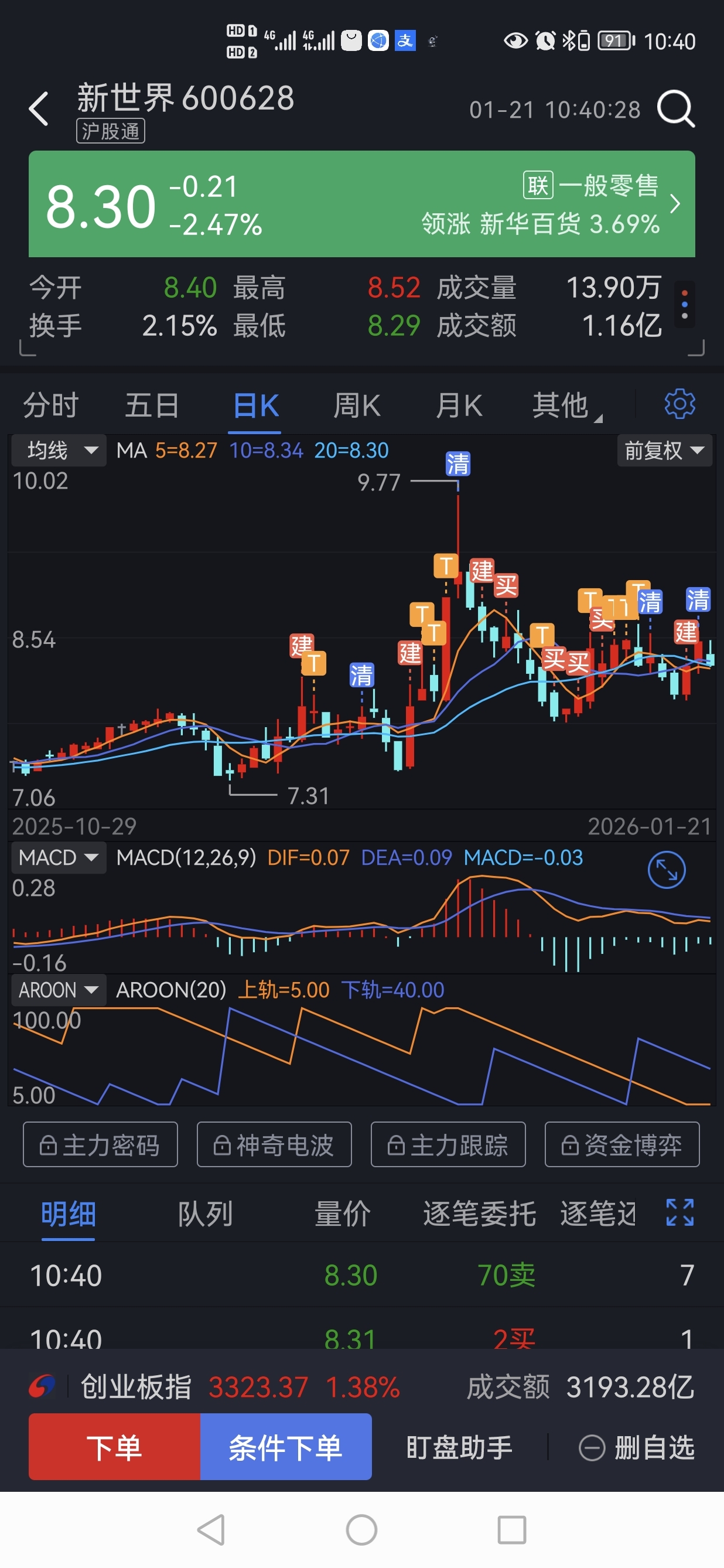This screenshot has width=724, height=1568.
Task: Tap Android back navigation button
Action: click(x=211, y=1530)
